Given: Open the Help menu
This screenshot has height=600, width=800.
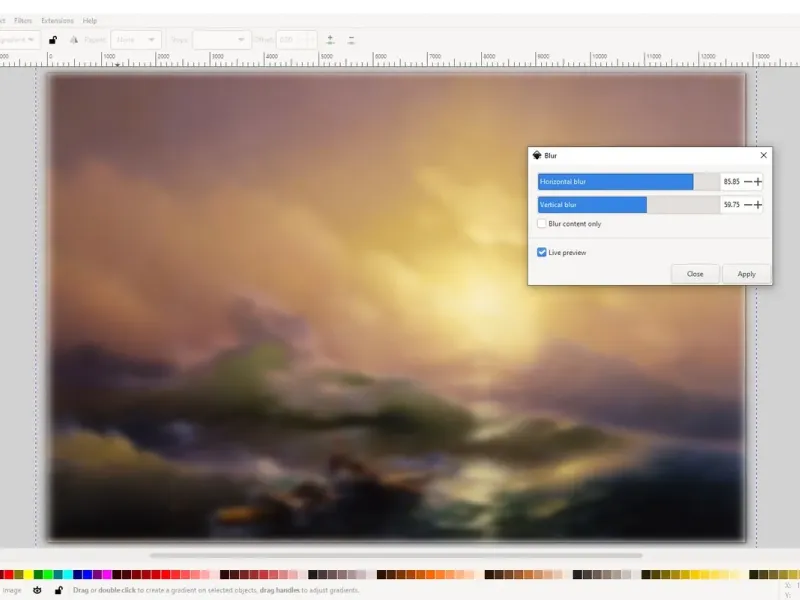Looking at the screenshot, I should coord(90,20).
